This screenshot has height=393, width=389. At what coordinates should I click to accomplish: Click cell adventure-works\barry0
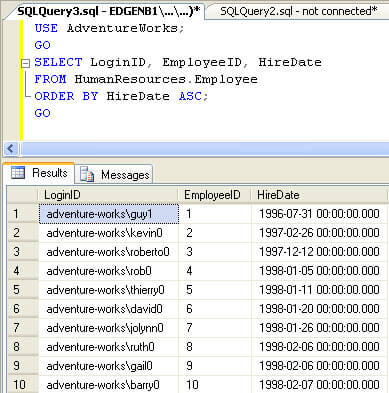tap(109, 384)
